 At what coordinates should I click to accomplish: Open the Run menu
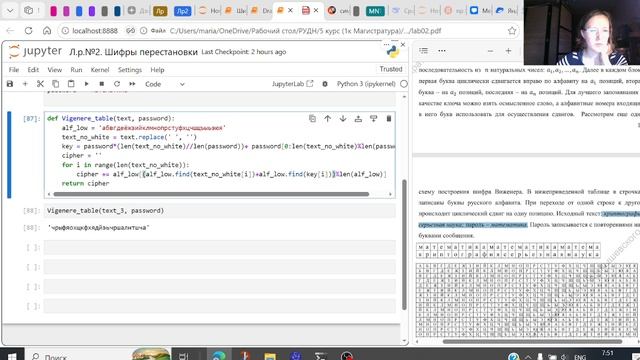pos(76,70)
